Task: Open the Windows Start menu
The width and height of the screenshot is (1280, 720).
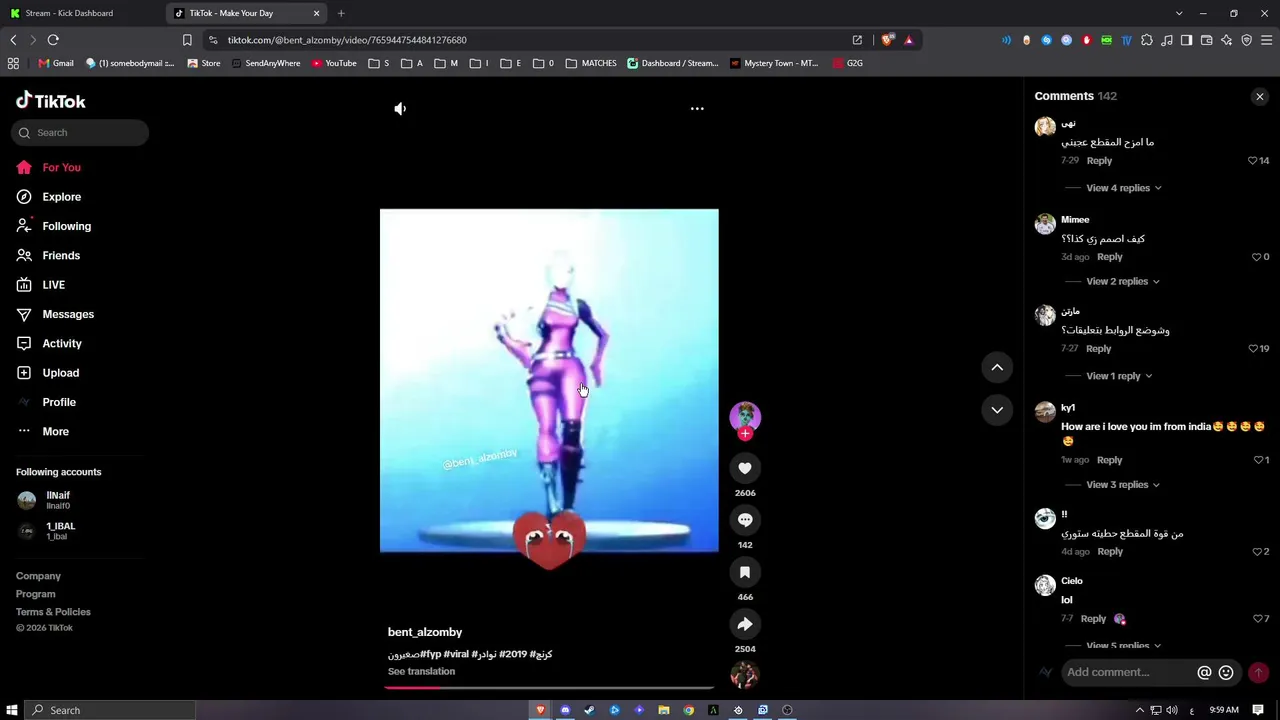Action: pyautogui.click(x=12, y=710)
